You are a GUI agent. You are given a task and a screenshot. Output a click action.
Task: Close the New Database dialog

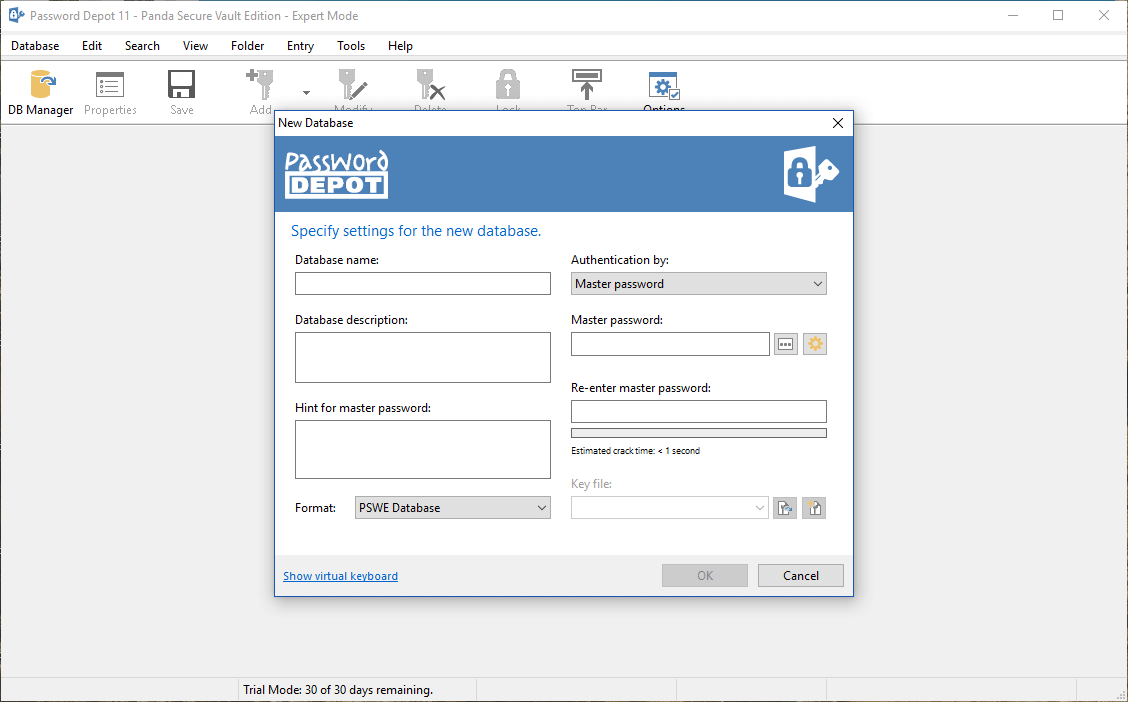pyautogui.click(x=837, y=123)
